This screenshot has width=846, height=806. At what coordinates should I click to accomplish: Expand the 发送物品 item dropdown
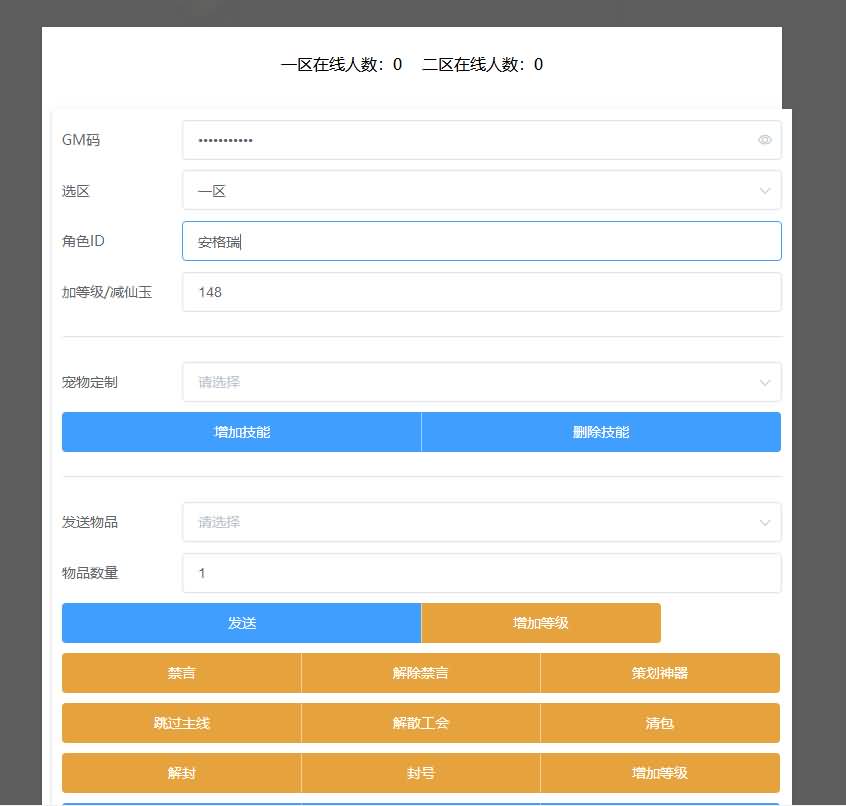point(480,521)
